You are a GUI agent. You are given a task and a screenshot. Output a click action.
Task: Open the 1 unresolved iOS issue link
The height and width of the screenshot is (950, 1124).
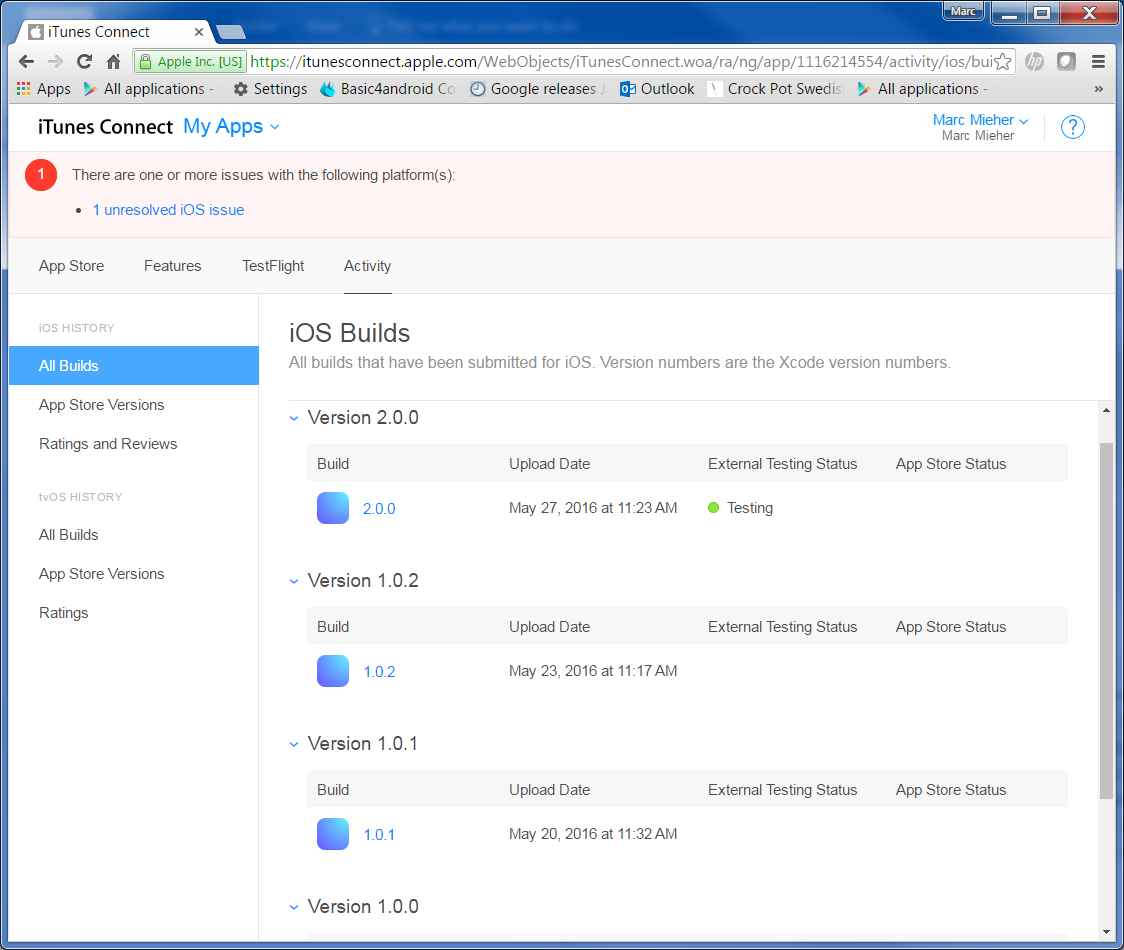point(168,210)
